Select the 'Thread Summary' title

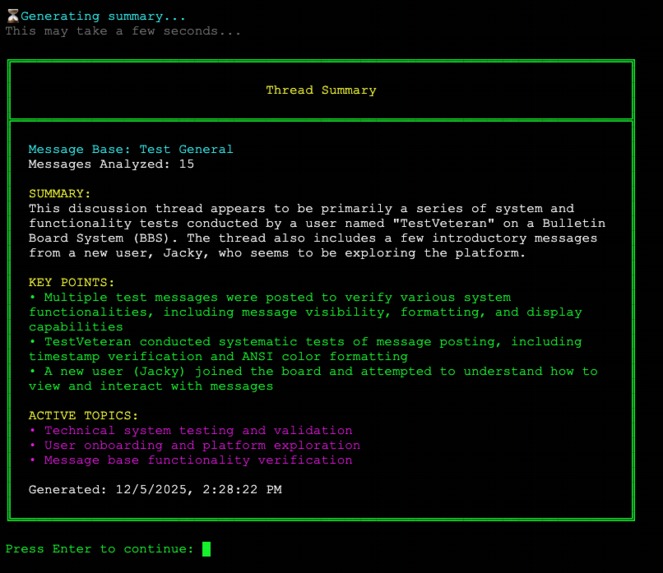pyautogui.click(x=321, y=90)
